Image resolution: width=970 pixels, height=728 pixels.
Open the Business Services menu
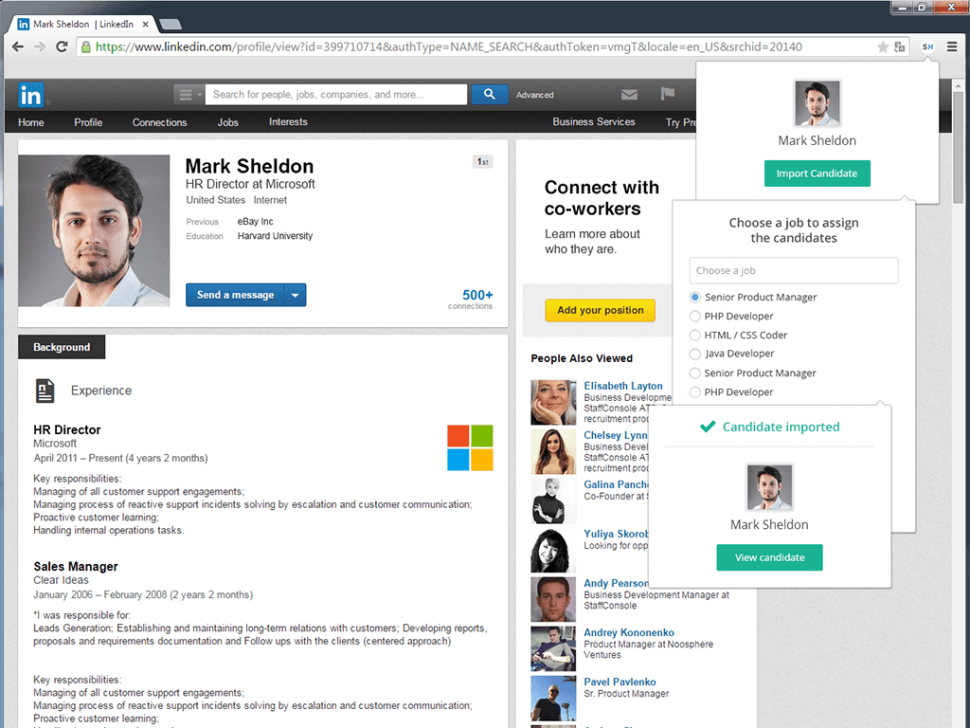pyautogui.click(x=594, y=122)
